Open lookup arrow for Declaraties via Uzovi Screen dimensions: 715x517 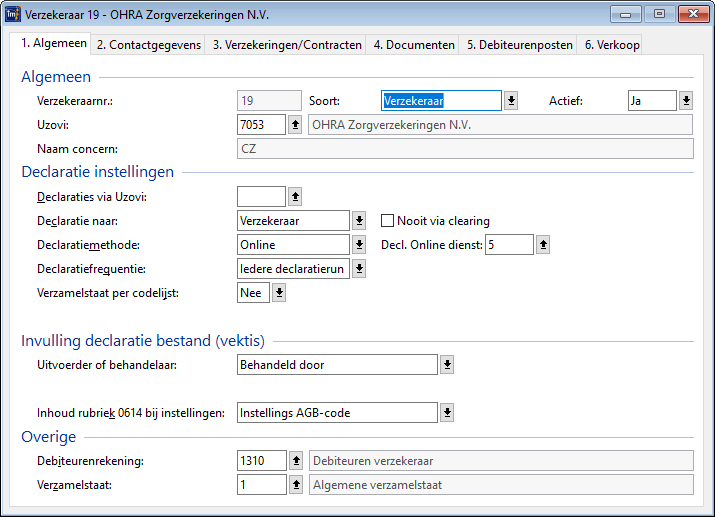pyautogui.click(x=295, y=196)
